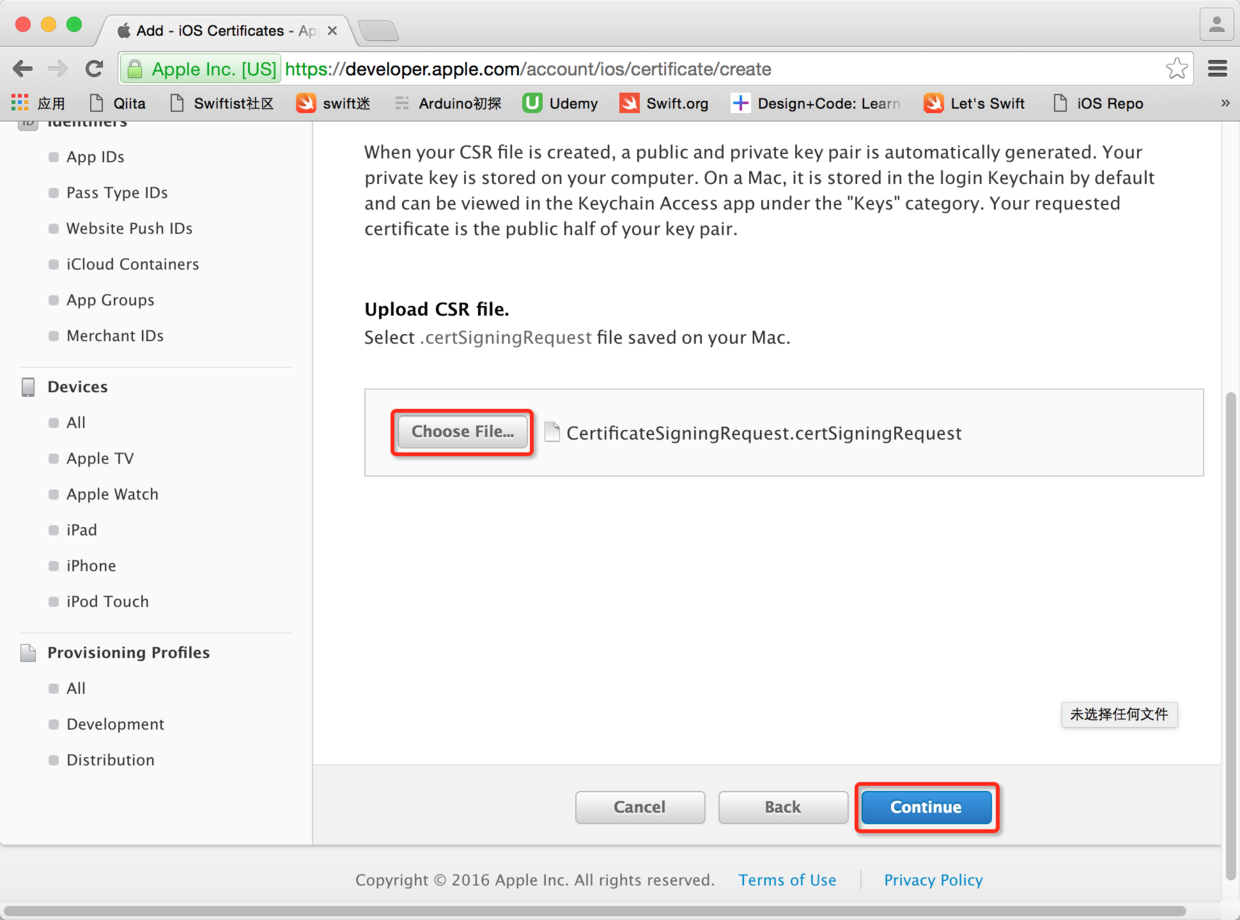The width and height of the screenshot is (1240, 920).
Task: Open the Apps grid bookmark
Action: coord(37,103)
